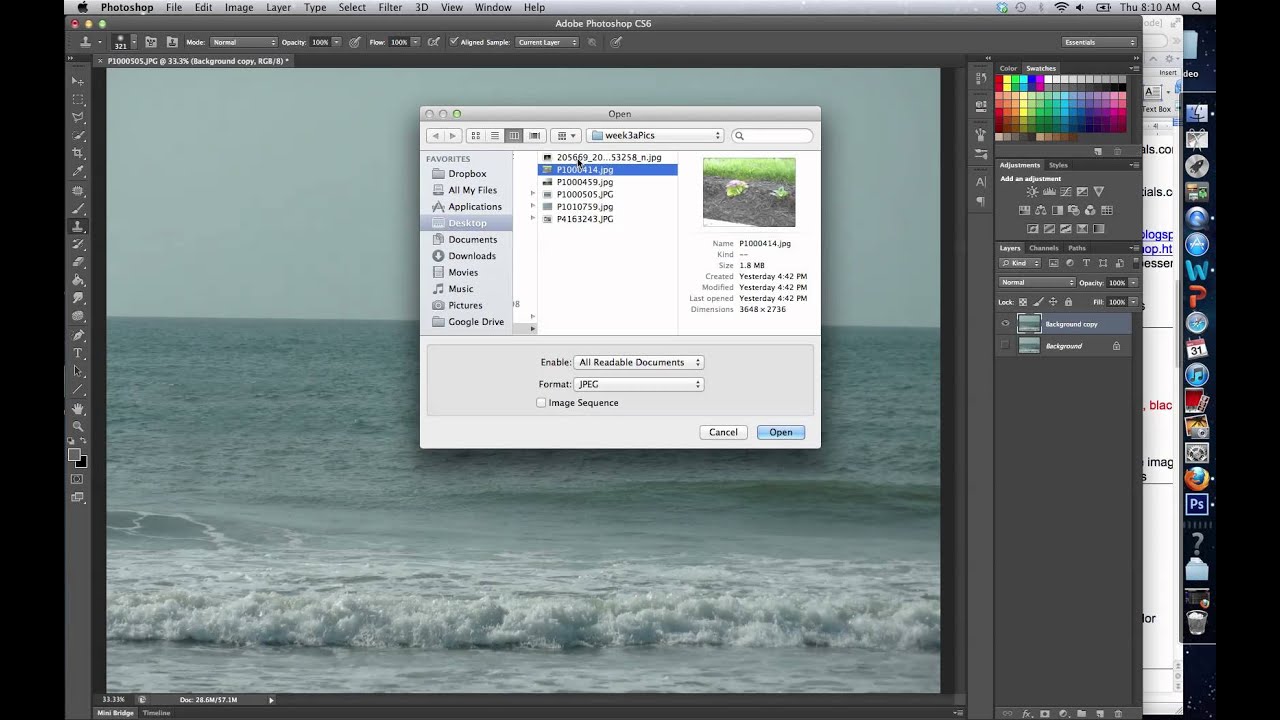
Task: Select the Zoom tool in toolbox
Action: tap(78, 427)
